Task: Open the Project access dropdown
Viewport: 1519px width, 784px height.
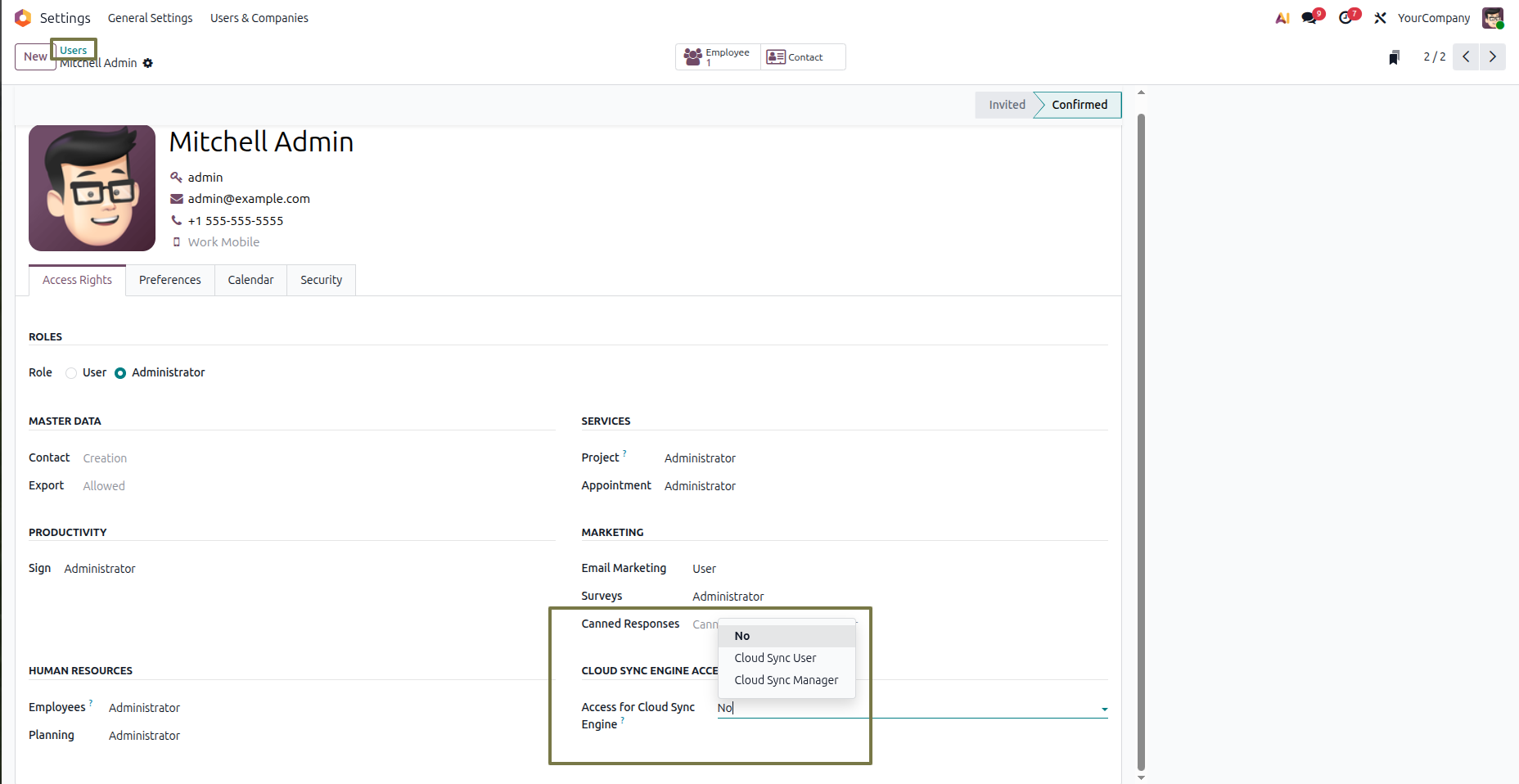Action: tap(886, 458)
